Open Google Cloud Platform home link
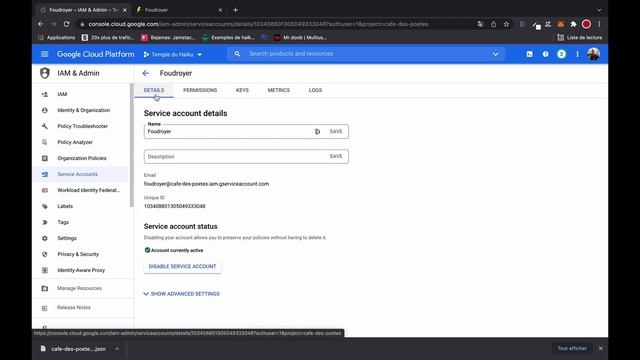The image size is (640, 360). 96,54
